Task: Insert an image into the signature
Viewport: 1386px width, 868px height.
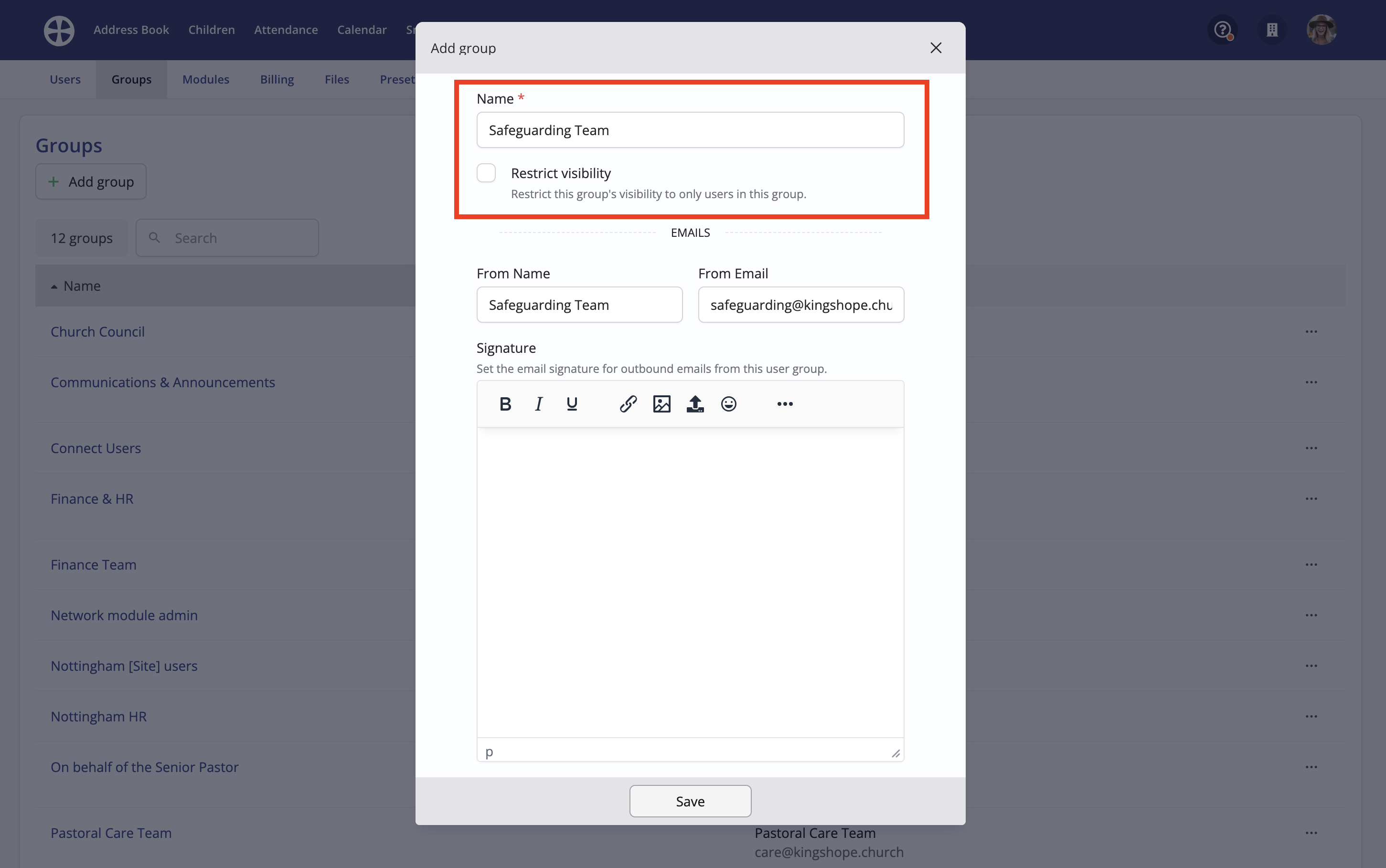Action: click(661, 403)
